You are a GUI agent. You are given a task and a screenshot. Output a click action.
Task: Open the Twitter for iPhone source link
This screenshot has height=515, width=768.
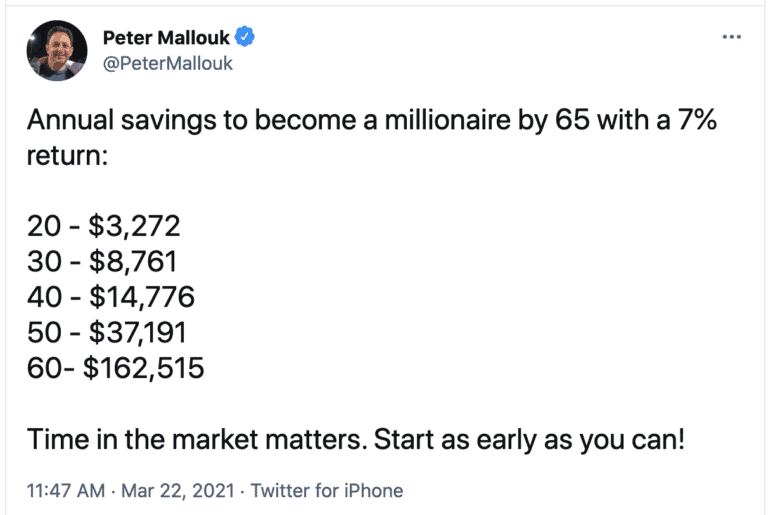coord(327,490)
